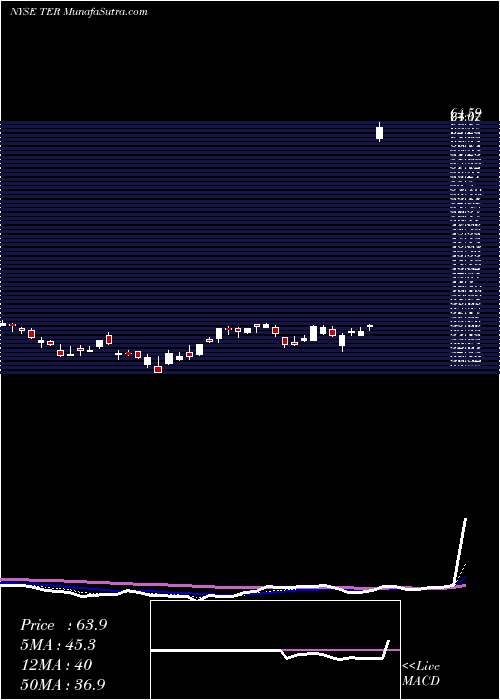The height and width of the screenshot is (700, 500).
Task: Click the Price : 63.9 value
Action: tap(64, 625)
